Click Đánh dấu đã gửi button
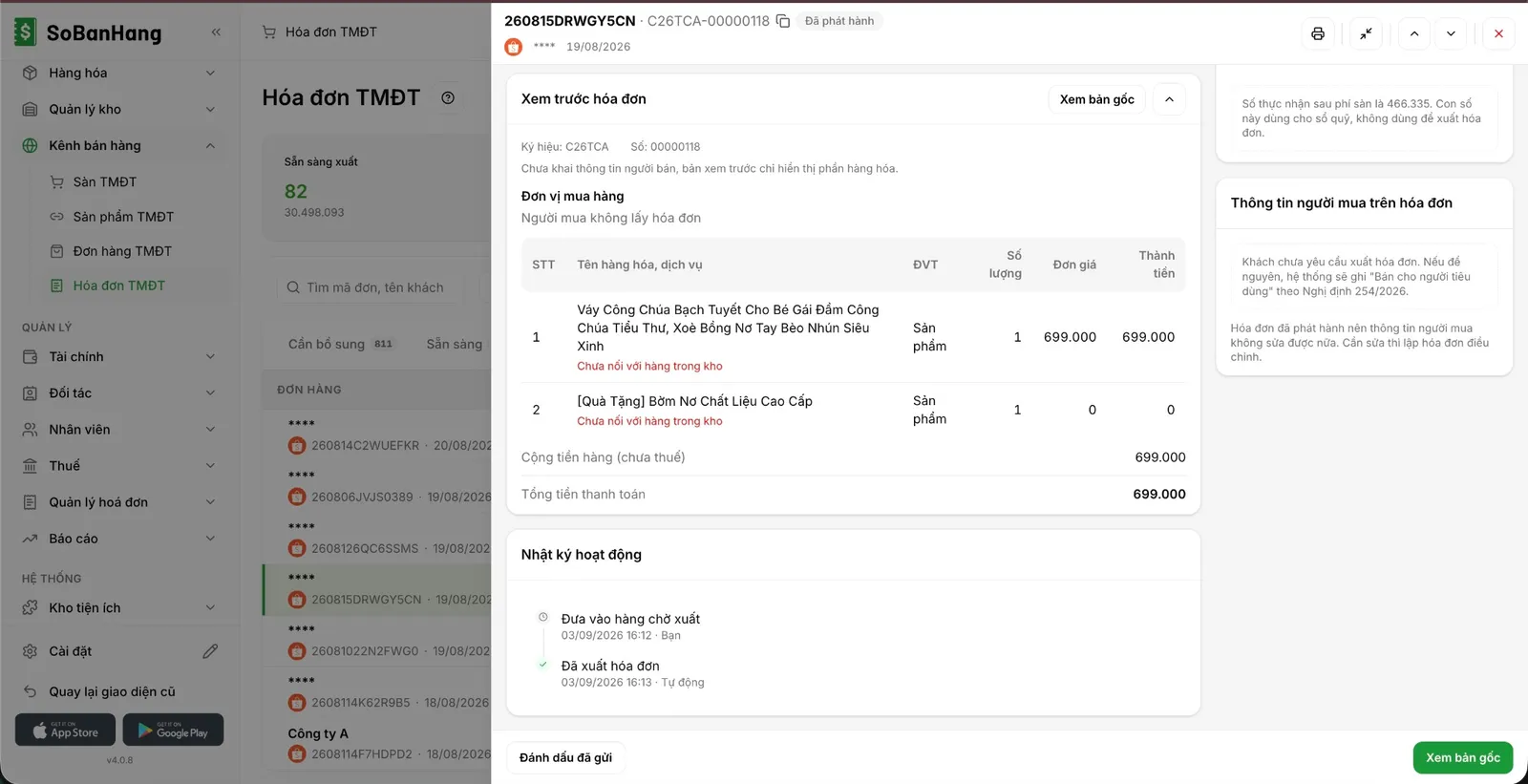Viewport: 1528px width, 784px height. pos(565,757)
